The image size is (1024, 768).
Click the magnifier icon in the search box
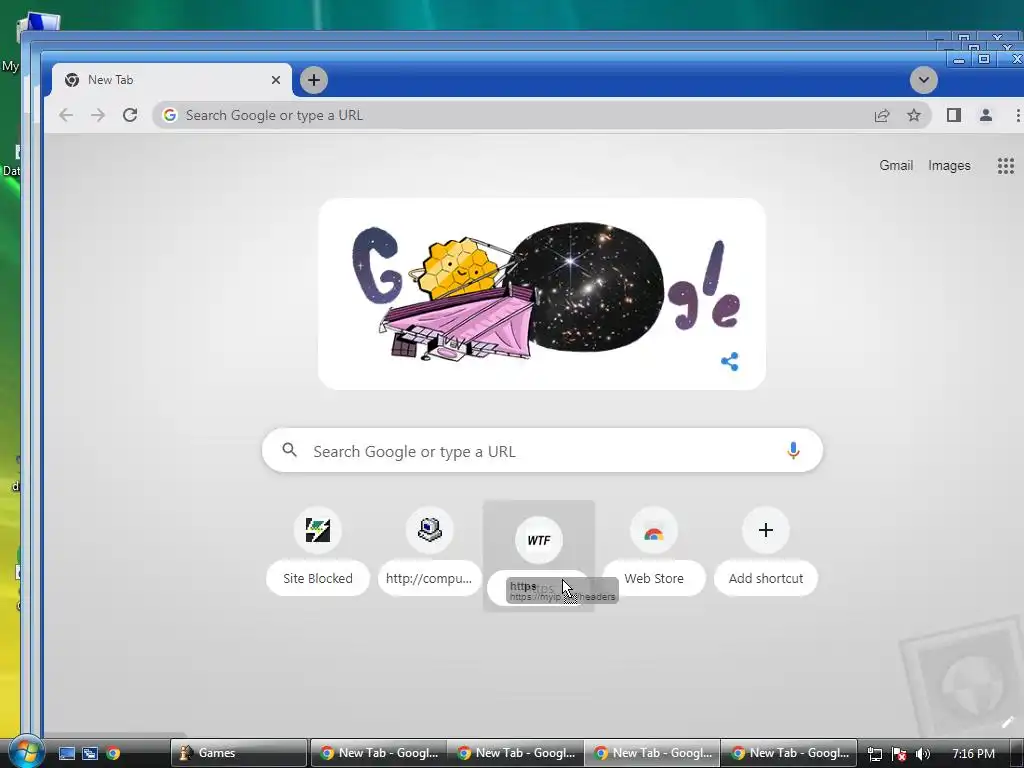[289, 450]
